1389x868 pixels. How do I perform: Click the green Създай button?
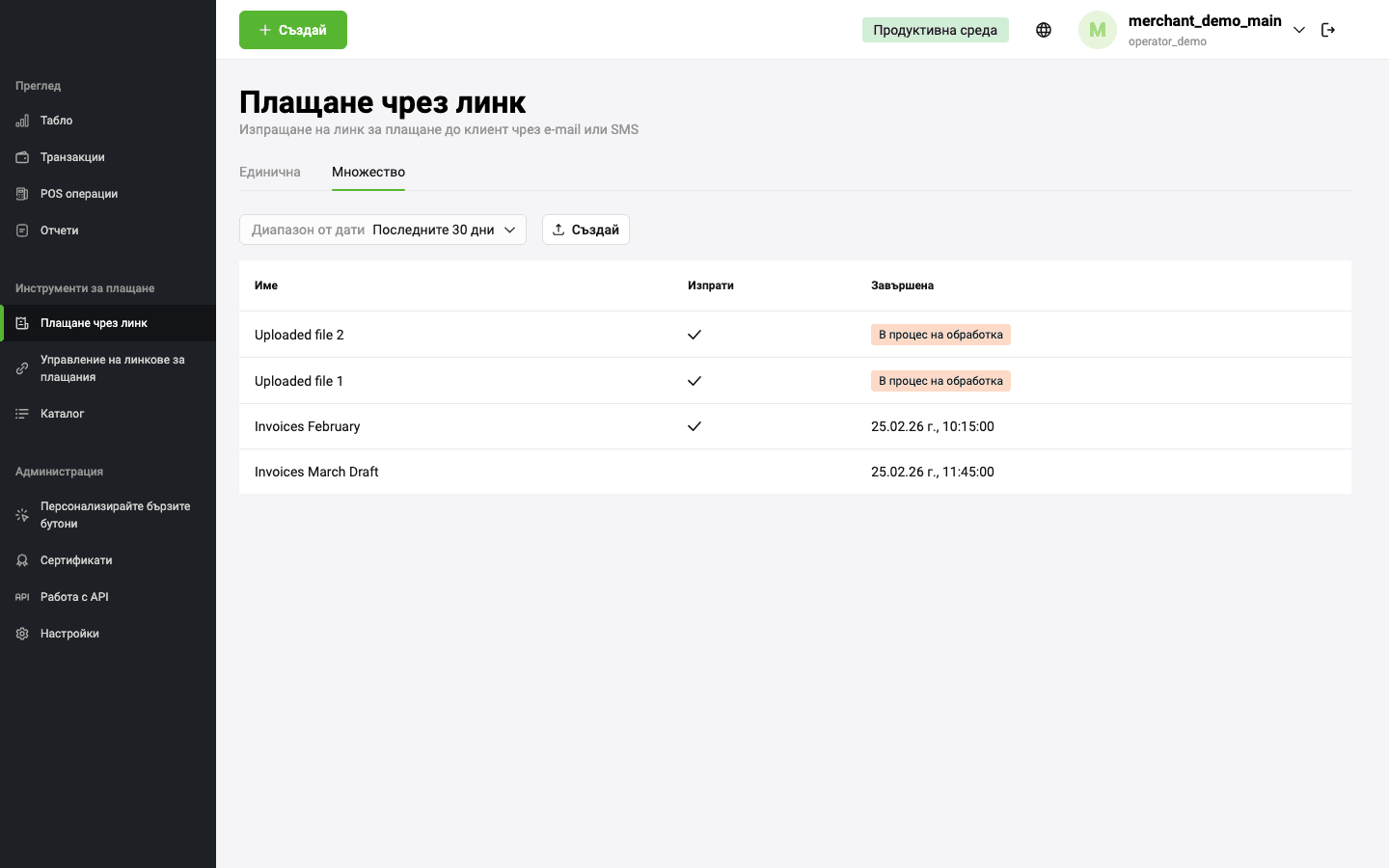coord(293,30)
